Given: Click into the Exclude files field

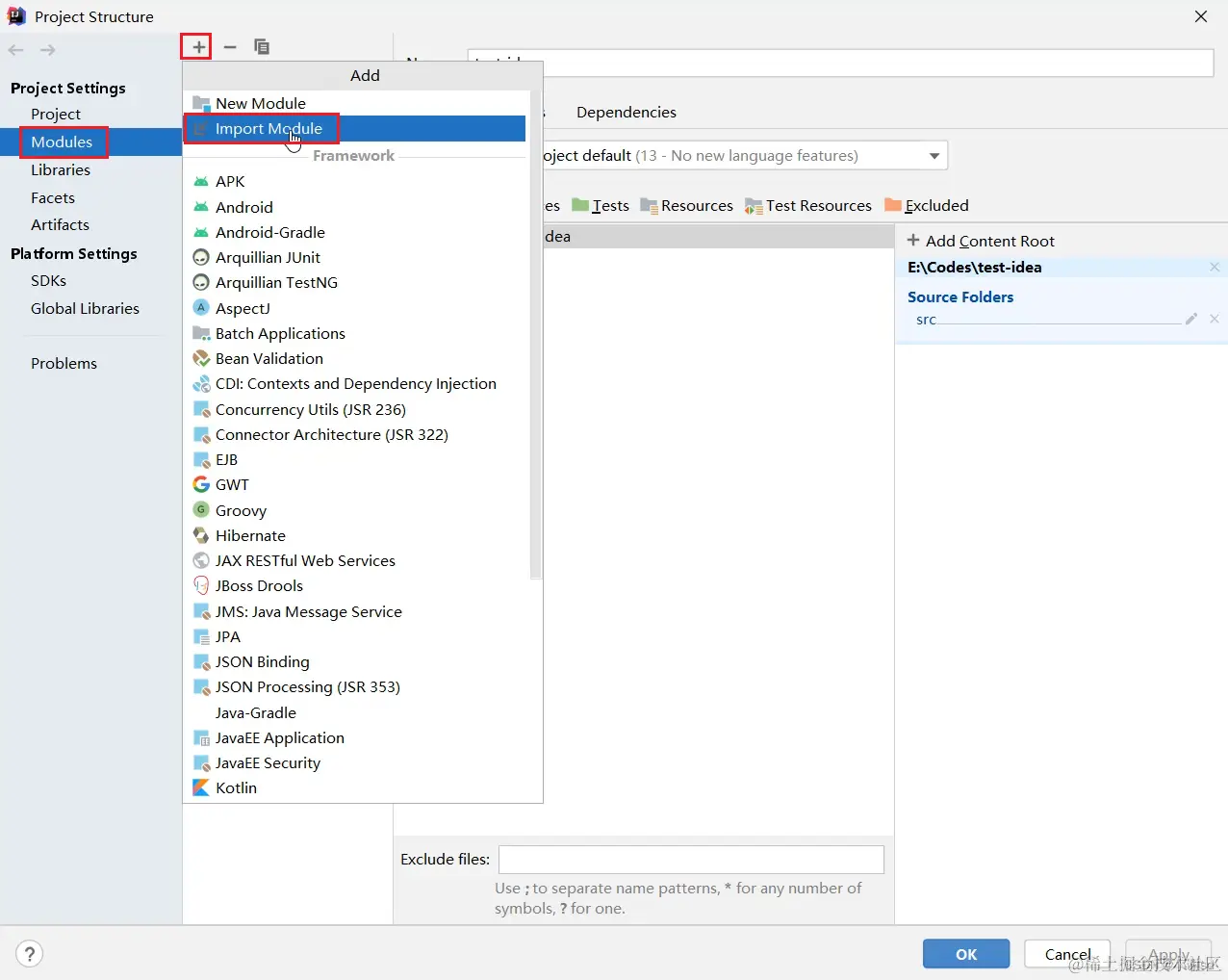Looking at the screenshot, I should click(x=691, y=859).
